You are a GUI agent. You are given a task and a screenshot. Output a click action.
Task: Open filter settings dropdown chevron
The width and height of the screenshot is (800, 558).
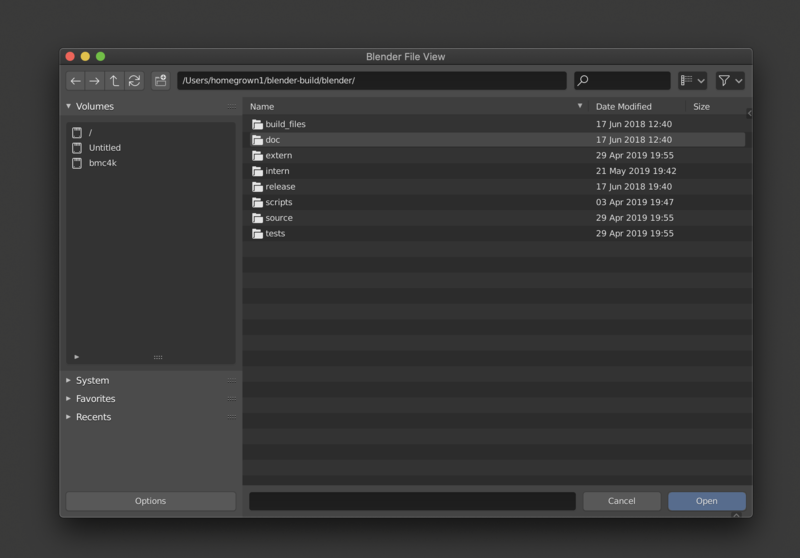(739, 81)
